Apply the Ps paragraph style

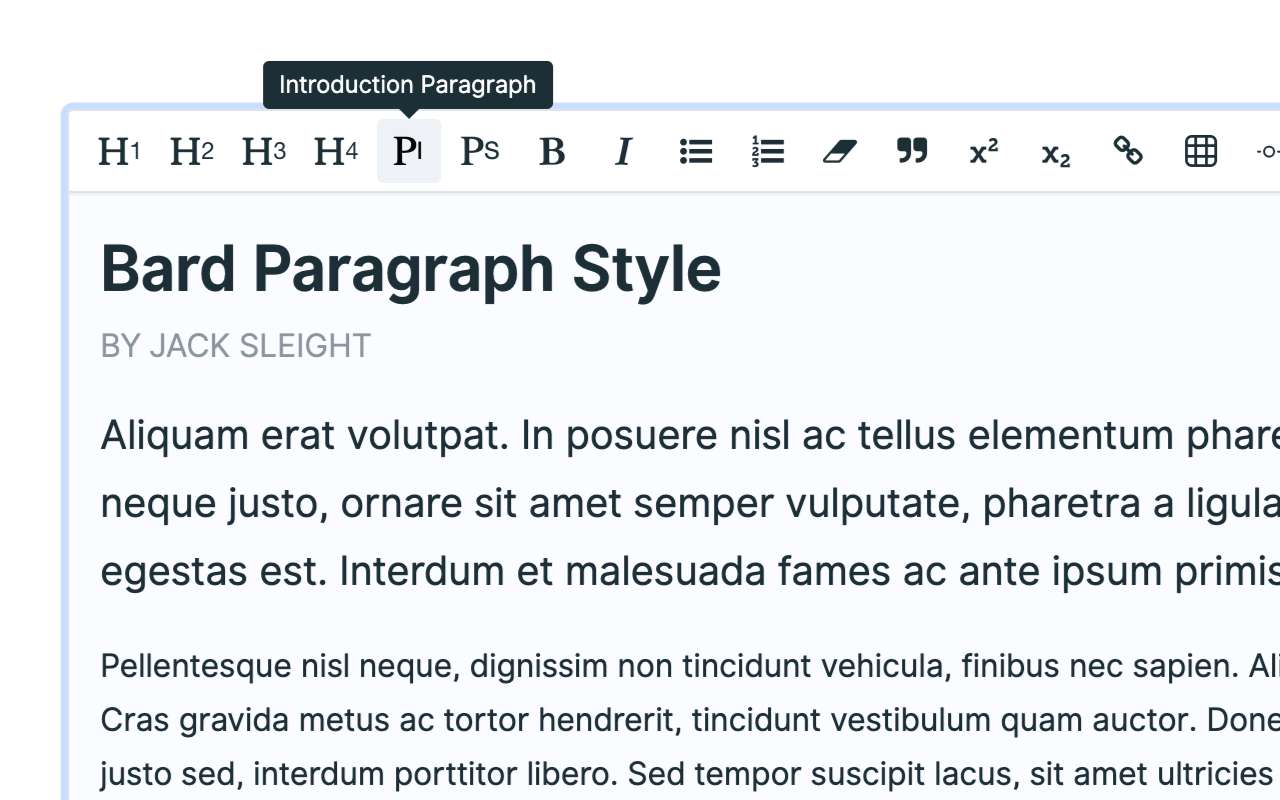[x=480, y=151]
